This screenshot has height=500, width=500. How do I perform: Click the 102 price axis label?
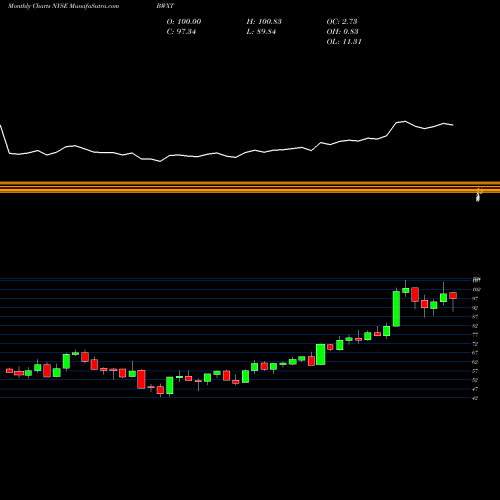click(x=476, y=290)
